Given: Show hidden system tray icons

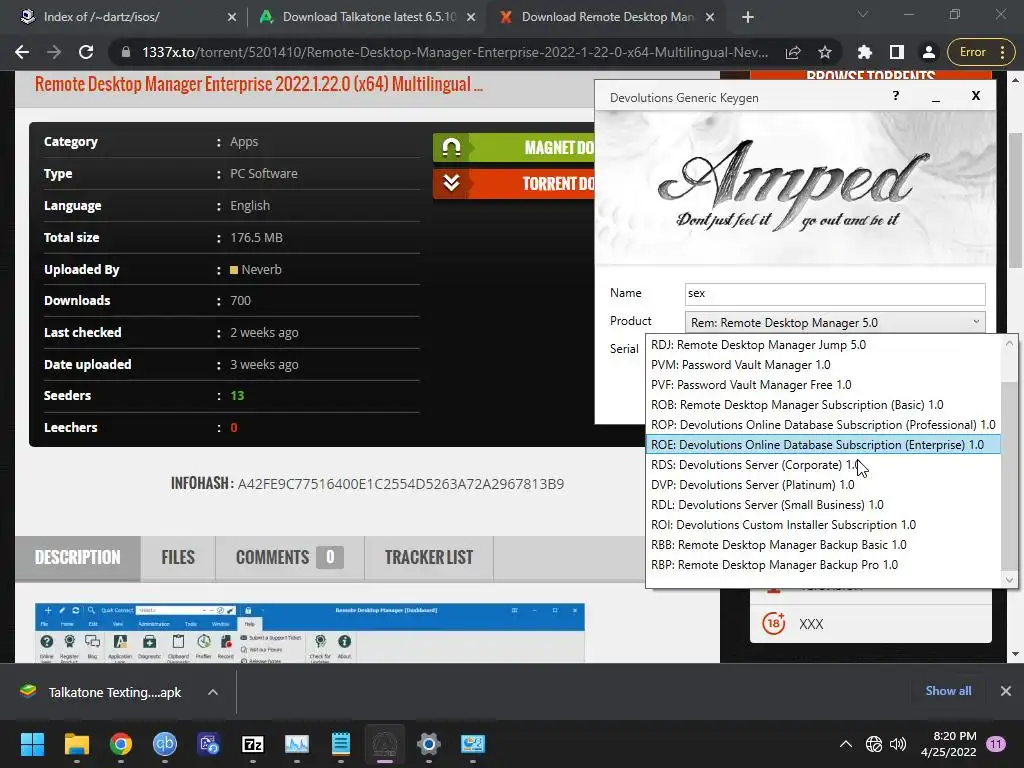Looking at the screenshot, I should (845, 744).
